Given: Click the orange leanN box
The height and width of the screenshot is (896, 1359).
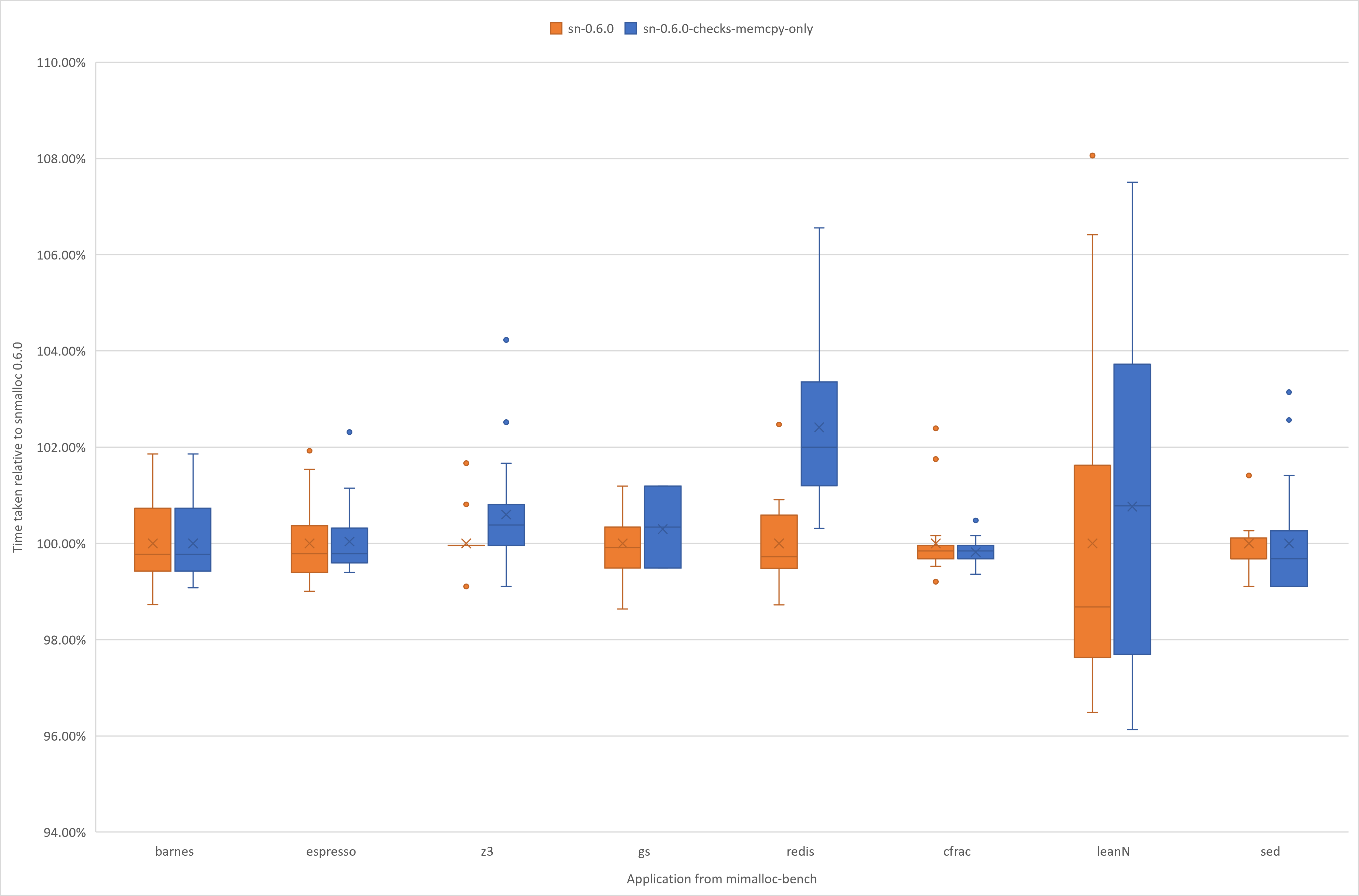Looking at the screenshot, I should click(1093, 561).
